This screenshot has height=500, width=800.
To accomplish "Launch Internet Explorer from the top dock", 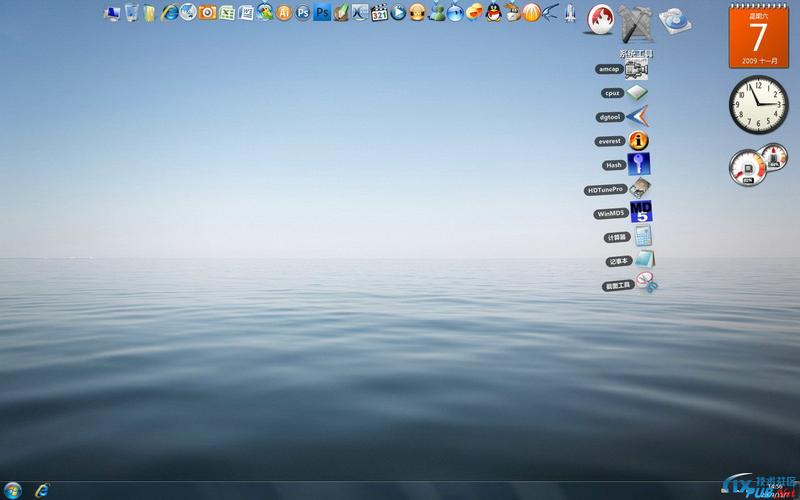I will (x=169, y=12).
